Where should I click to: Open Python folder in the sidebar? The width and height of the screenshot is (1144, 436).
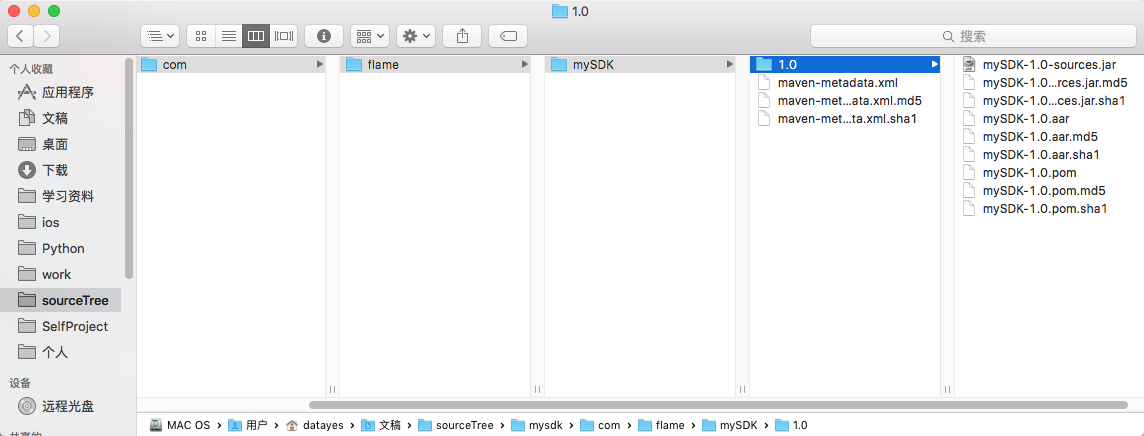tap(61, 249)
